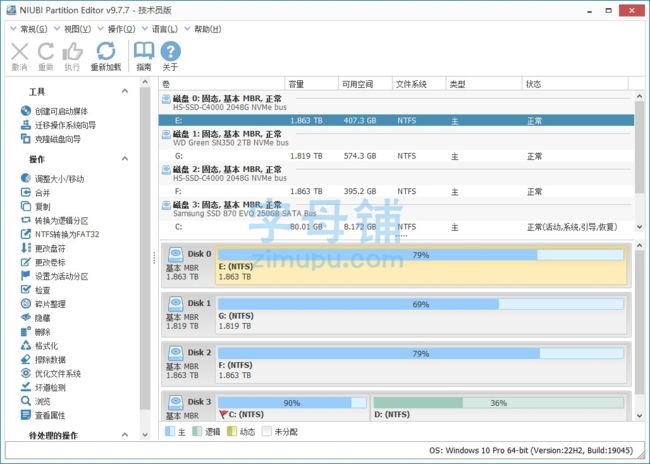This screenshot has height=464, width=650.
Task: Choose 浏览 (explore) operation
Action: [35, 401]
